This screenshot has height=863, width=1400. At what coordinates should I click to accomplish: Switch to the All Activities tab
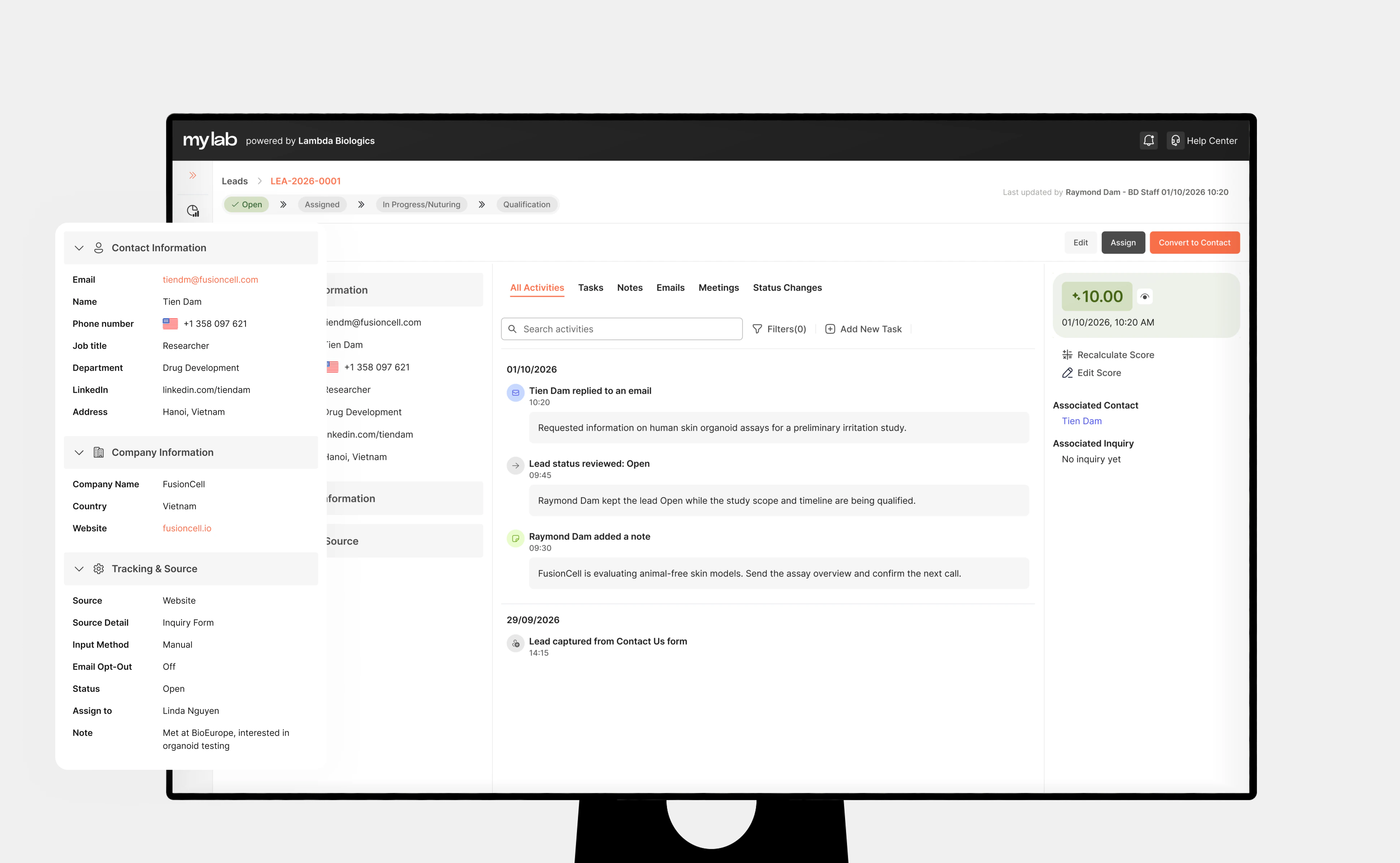pyautogui.click(x=537, y=288)
